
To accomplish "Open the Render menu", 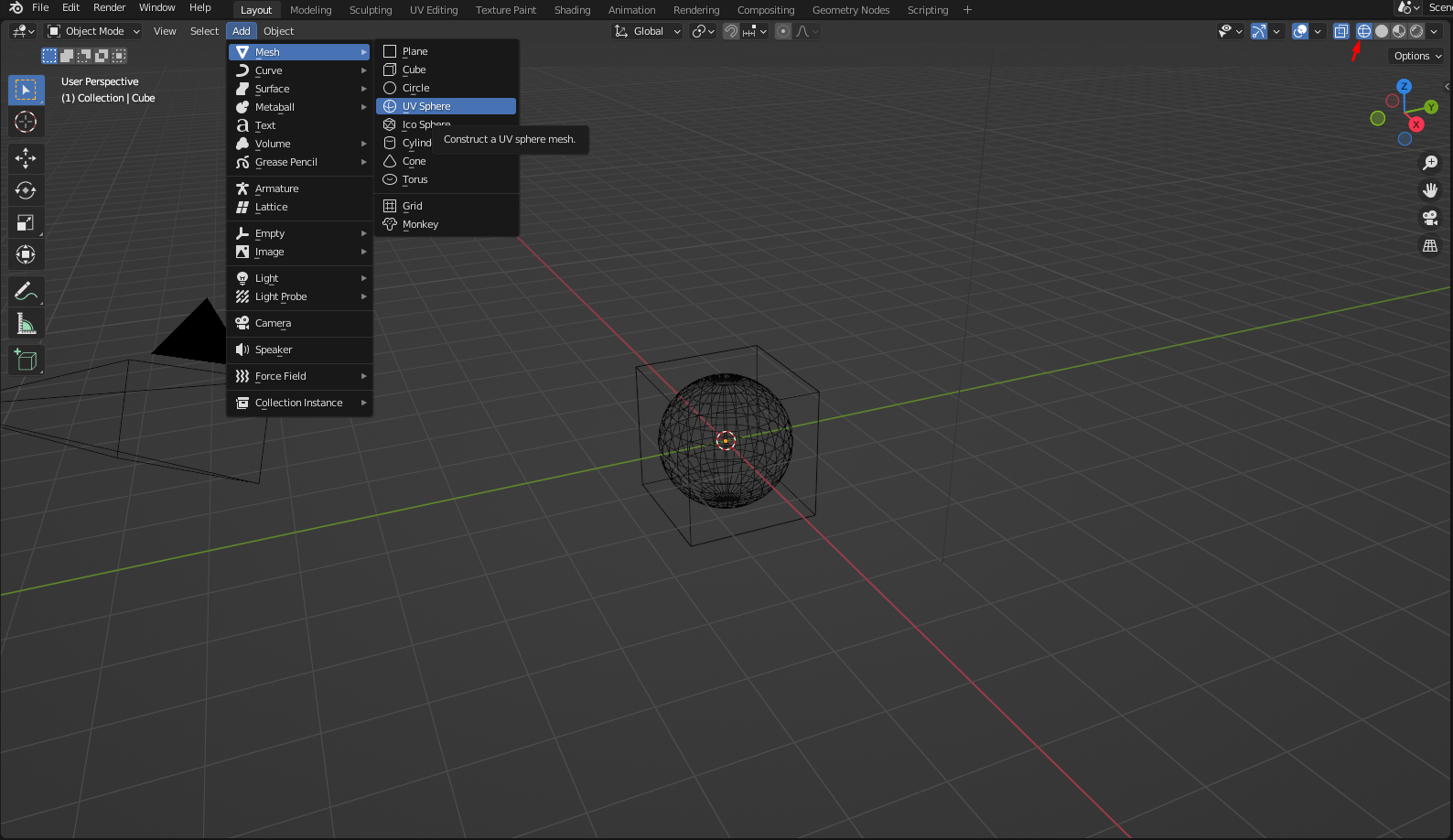I will [x=109, y=7].
